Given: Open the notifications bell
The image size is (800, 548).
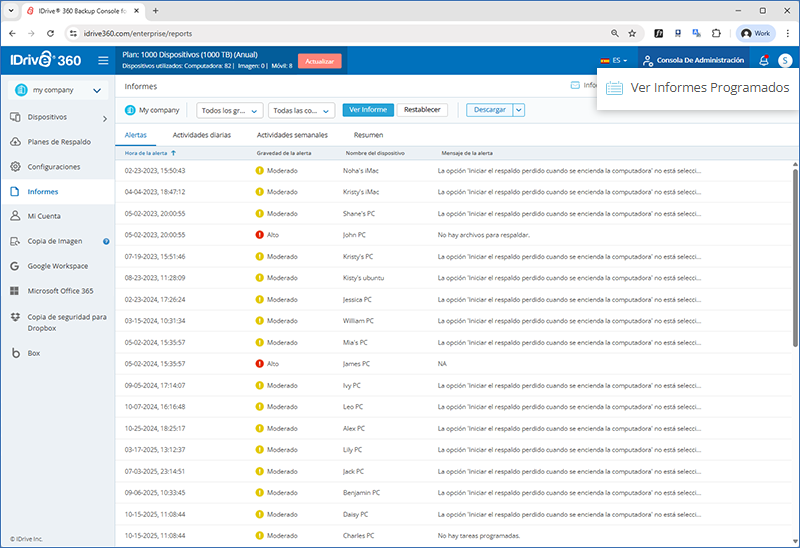Looking at the screenshot, I should point(764,60).
